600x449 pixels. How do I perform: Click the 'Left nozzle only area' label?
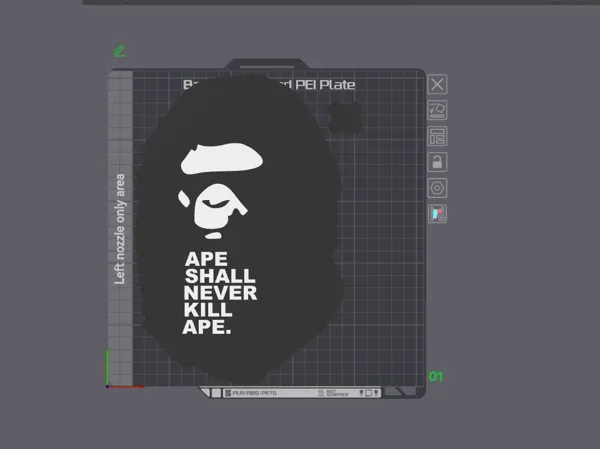point(120,229)
